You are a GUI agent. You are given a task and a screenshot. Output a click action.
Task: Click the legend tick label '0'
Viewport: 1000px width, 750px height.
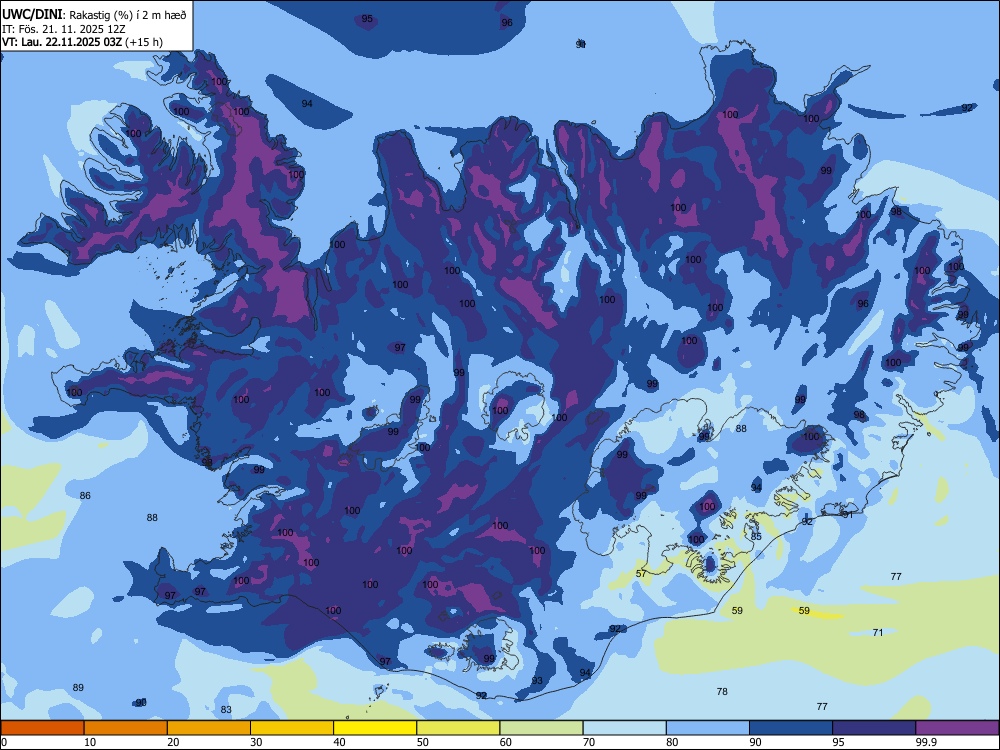point(4,742)
